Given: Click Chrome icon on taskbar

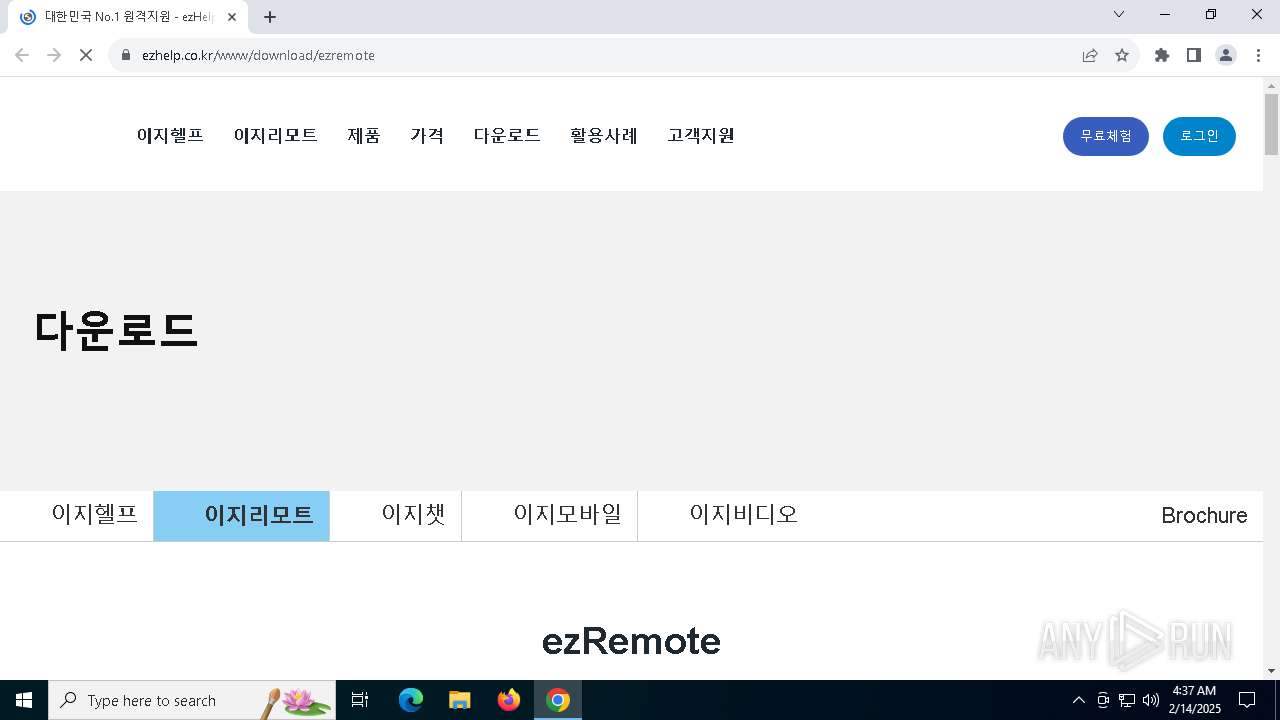Looking at the screenshot, I should [558, 700].
